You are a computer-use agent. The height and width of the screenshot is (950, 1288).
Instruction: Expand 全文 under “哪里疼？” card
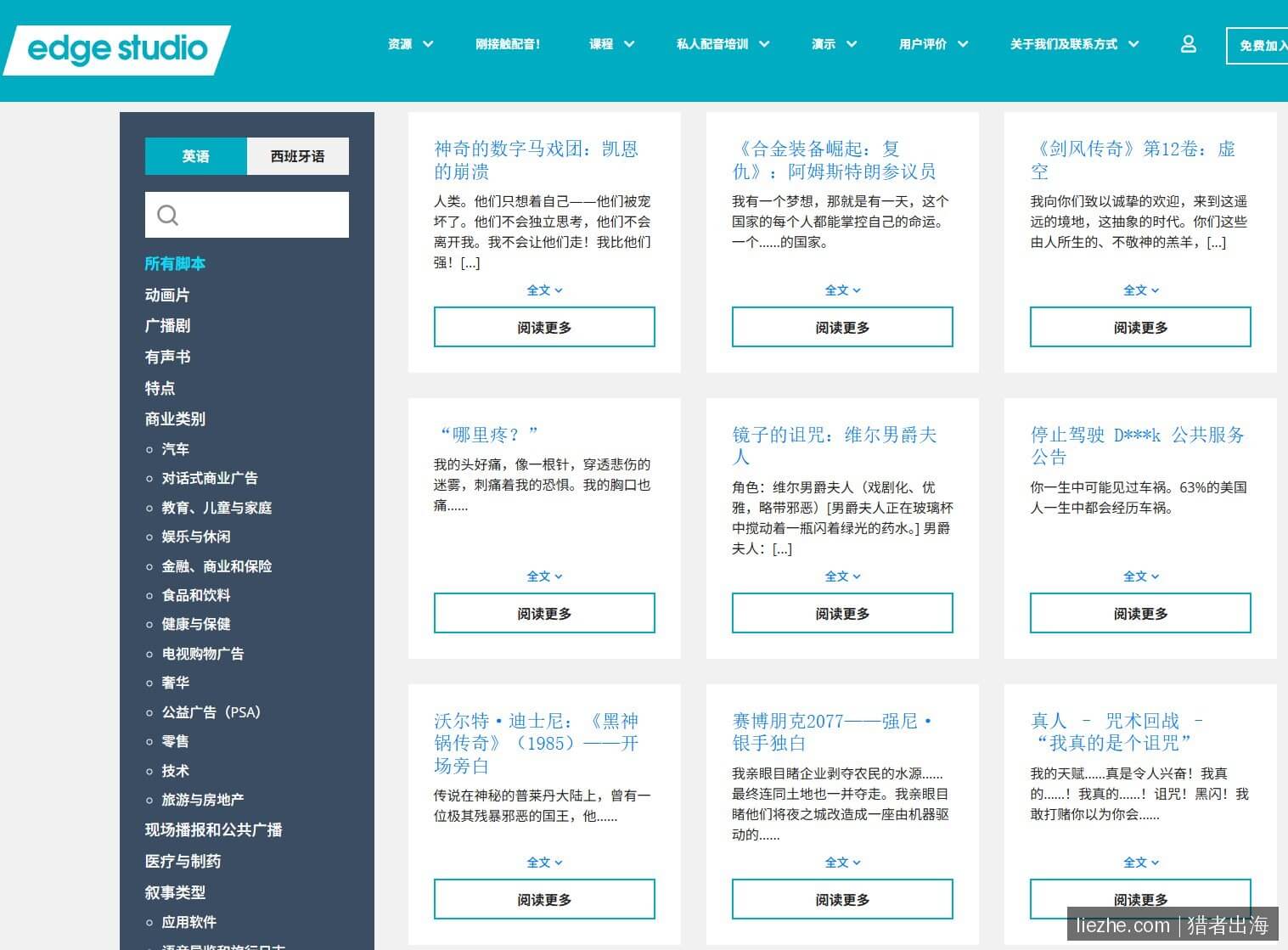point(544,576)
